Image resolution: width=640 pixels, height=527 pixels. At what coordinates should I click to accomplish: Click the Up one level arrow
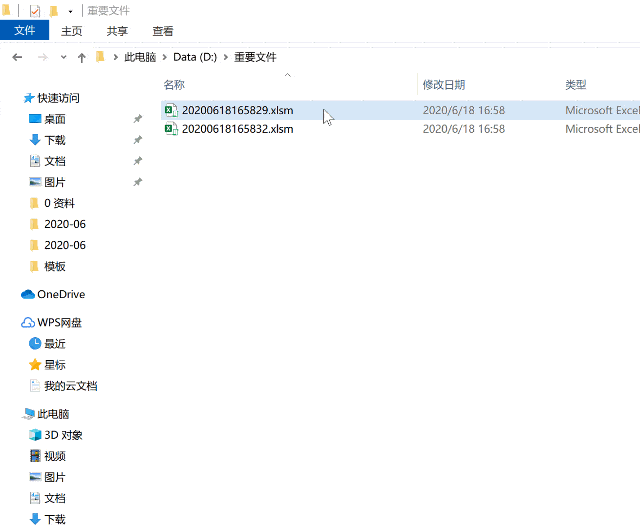coord(81,57)
